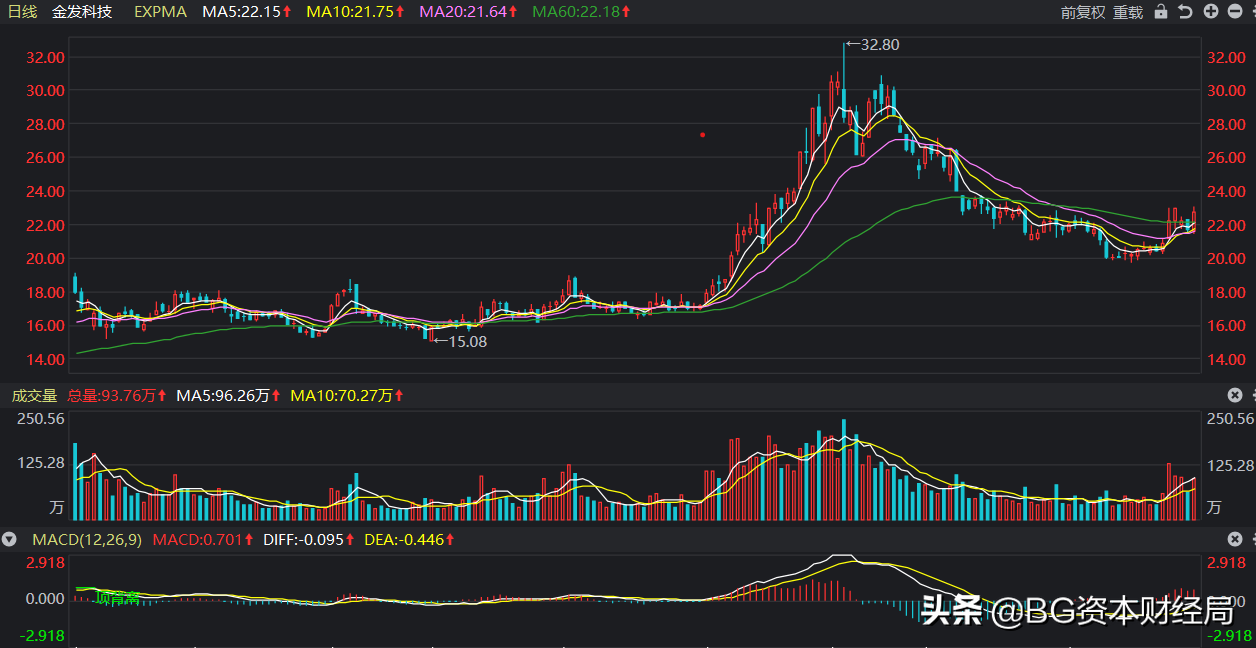Click the 成交量 panel title
Screen dimensions: 1256x648
click(34, 395)
